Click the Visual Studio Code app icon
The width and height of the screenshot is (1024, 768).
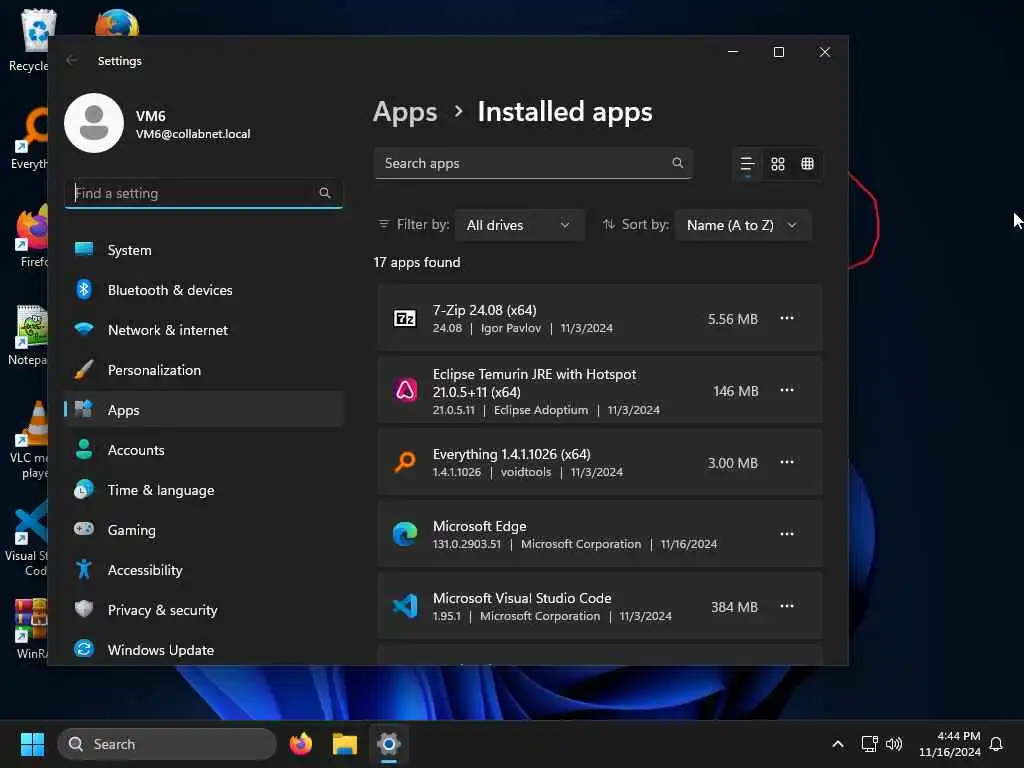pos(405,606)
